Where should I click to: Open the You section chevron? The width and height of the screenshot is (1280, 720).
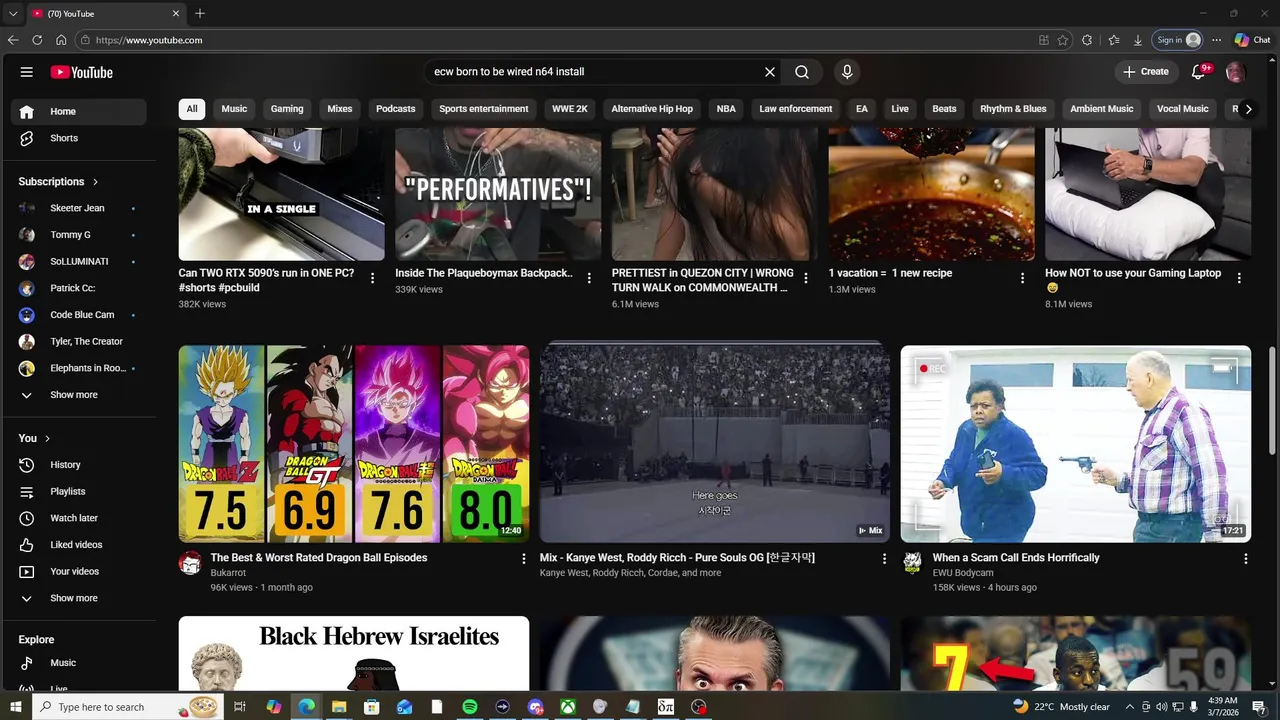coord(47,438)
